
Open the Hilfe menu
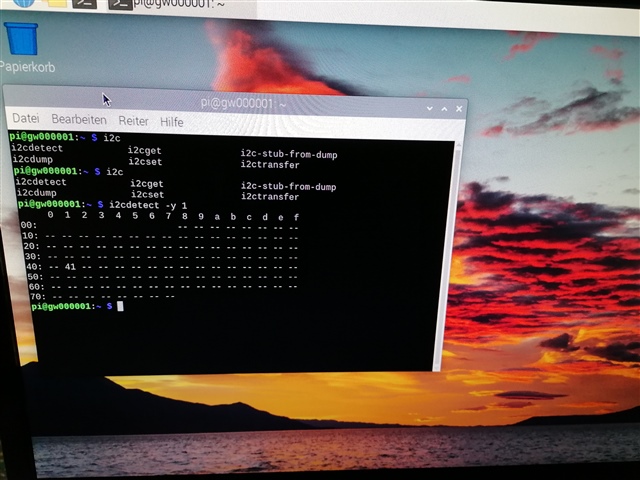[171, 122]
